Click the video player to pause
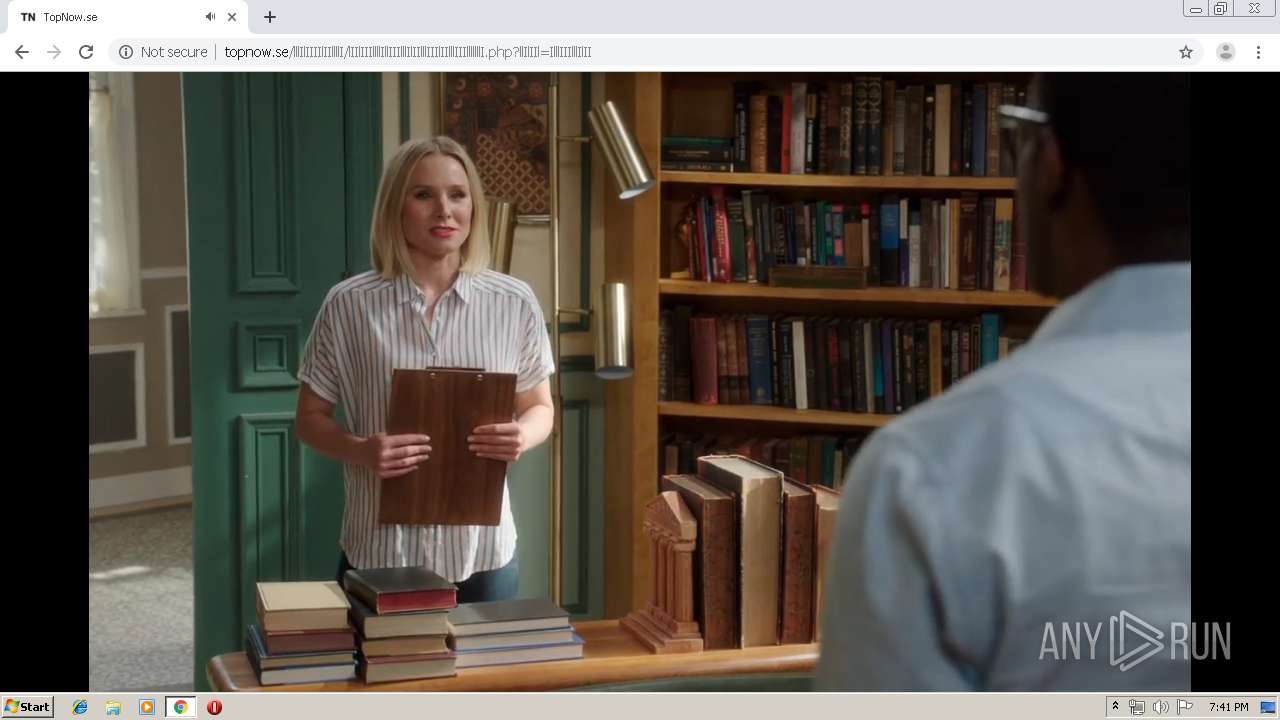This screenshot has width=1280, height=720. pos(640,381)
